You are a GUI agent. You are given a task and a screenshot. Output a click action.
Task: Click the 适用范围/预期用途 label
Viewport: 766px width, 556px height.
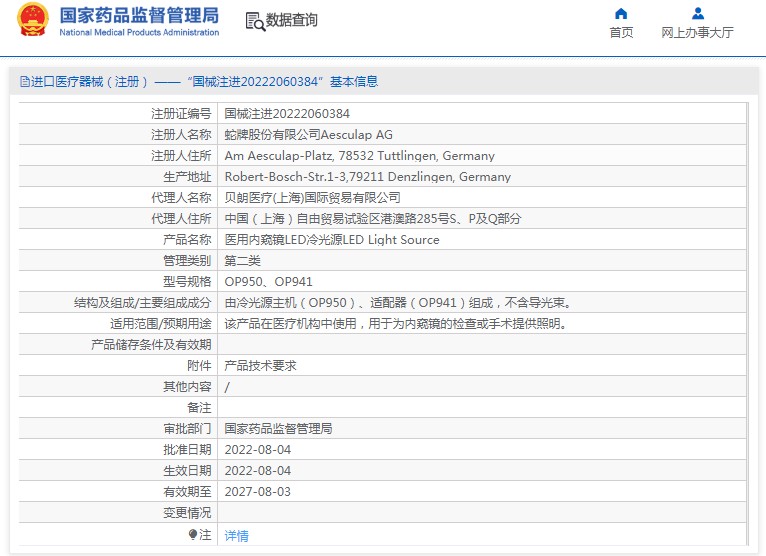coord(161,323)
